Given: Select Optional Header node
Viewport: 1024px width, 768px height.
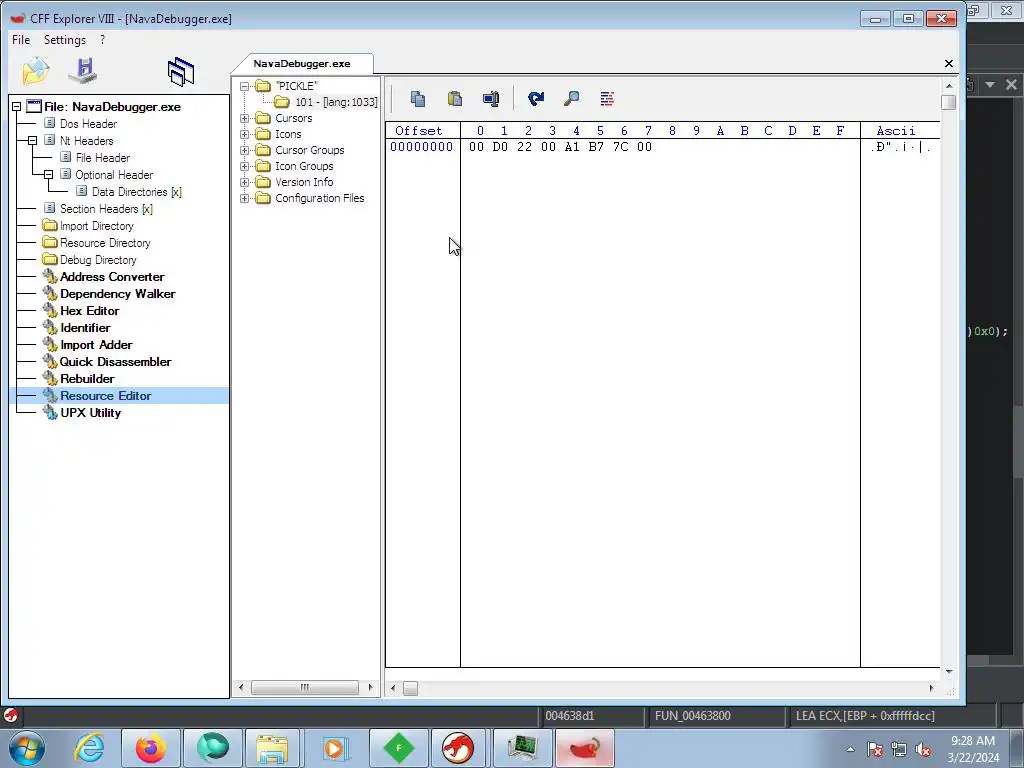Looking at the screenshot, I should [114, 175].
